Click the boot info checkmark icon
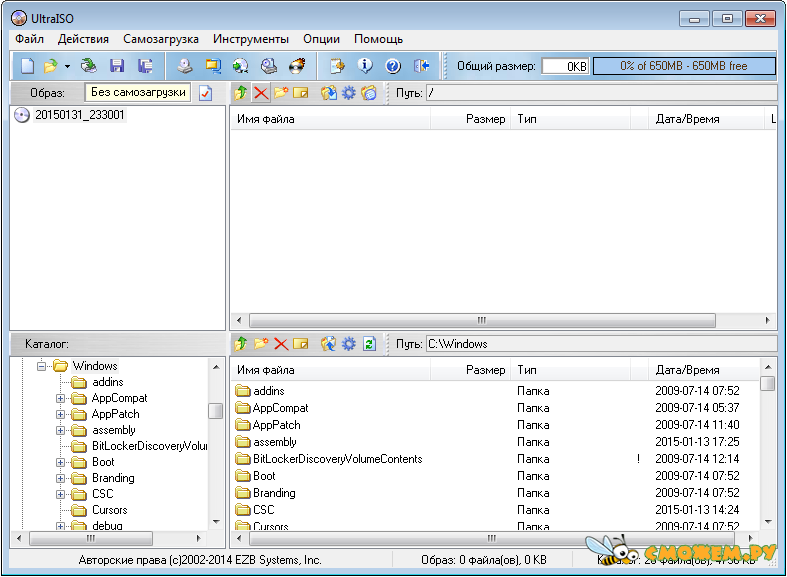Viewport: 787px width, 577px height. point(205,93)
